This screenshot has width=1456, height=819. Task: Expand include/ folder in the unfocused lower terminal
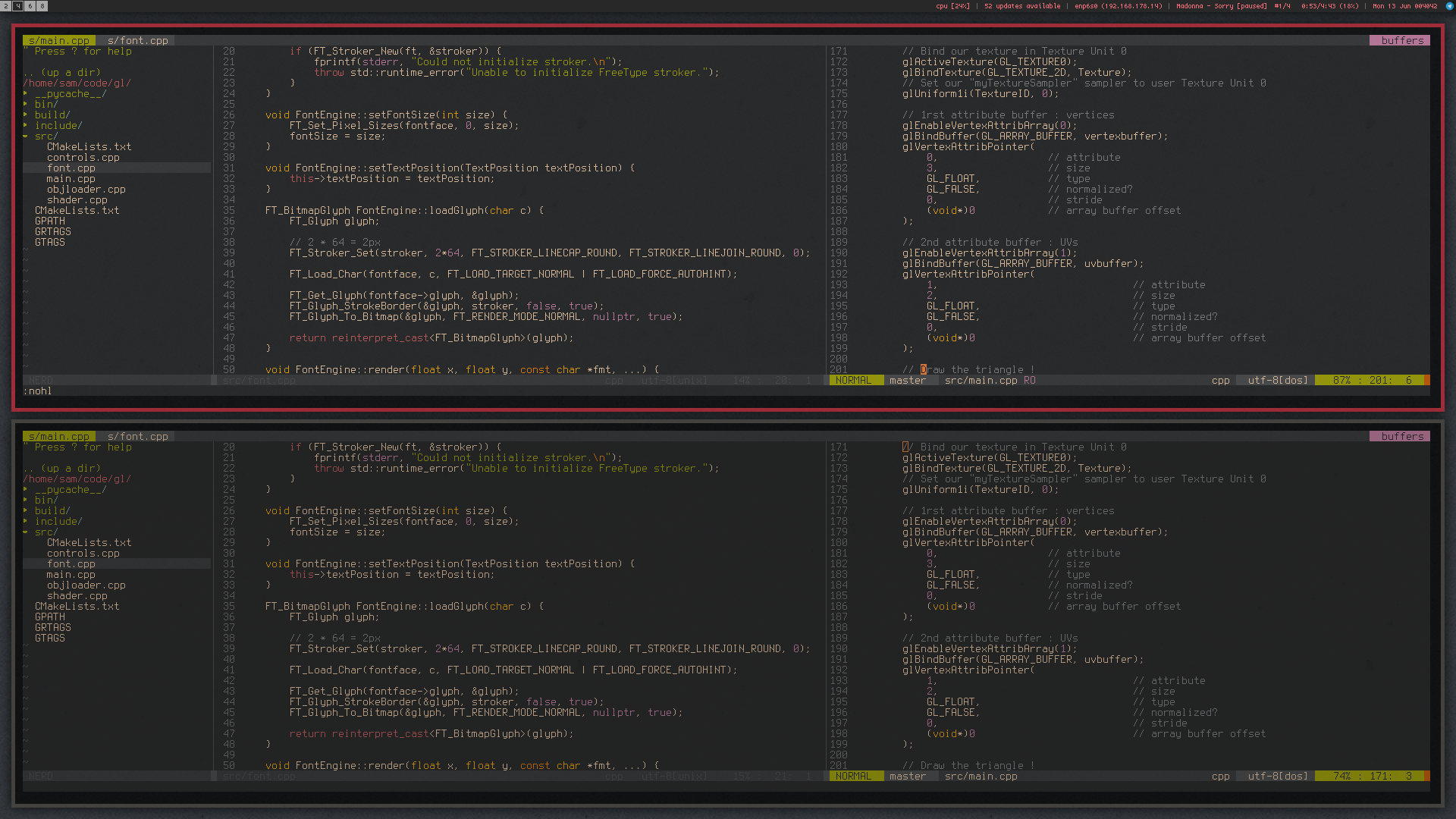pos(58,522)
